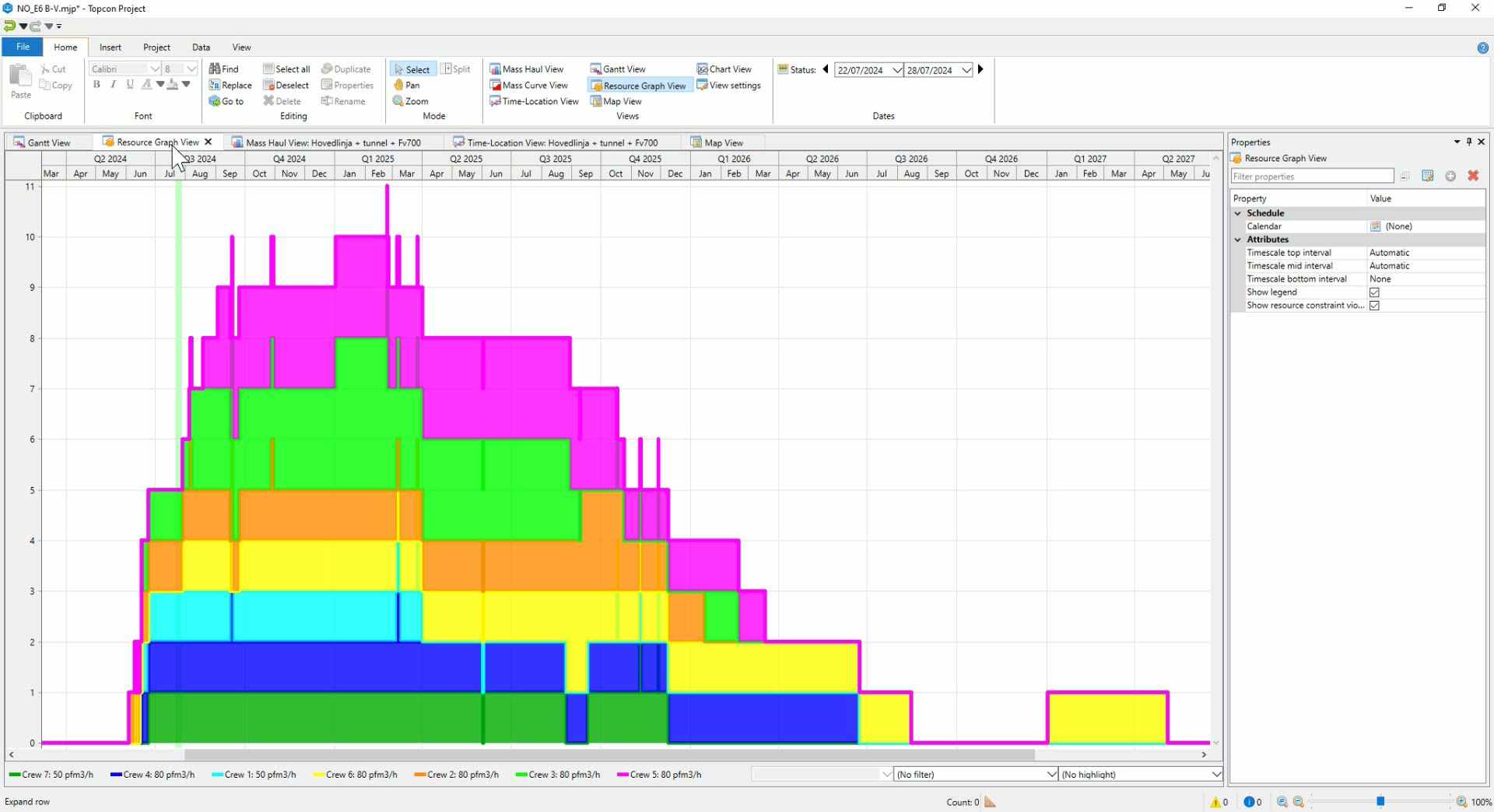The image size is (1494, 812).
Task: Collapse the Schedule property group
Action: (1238, 213)
